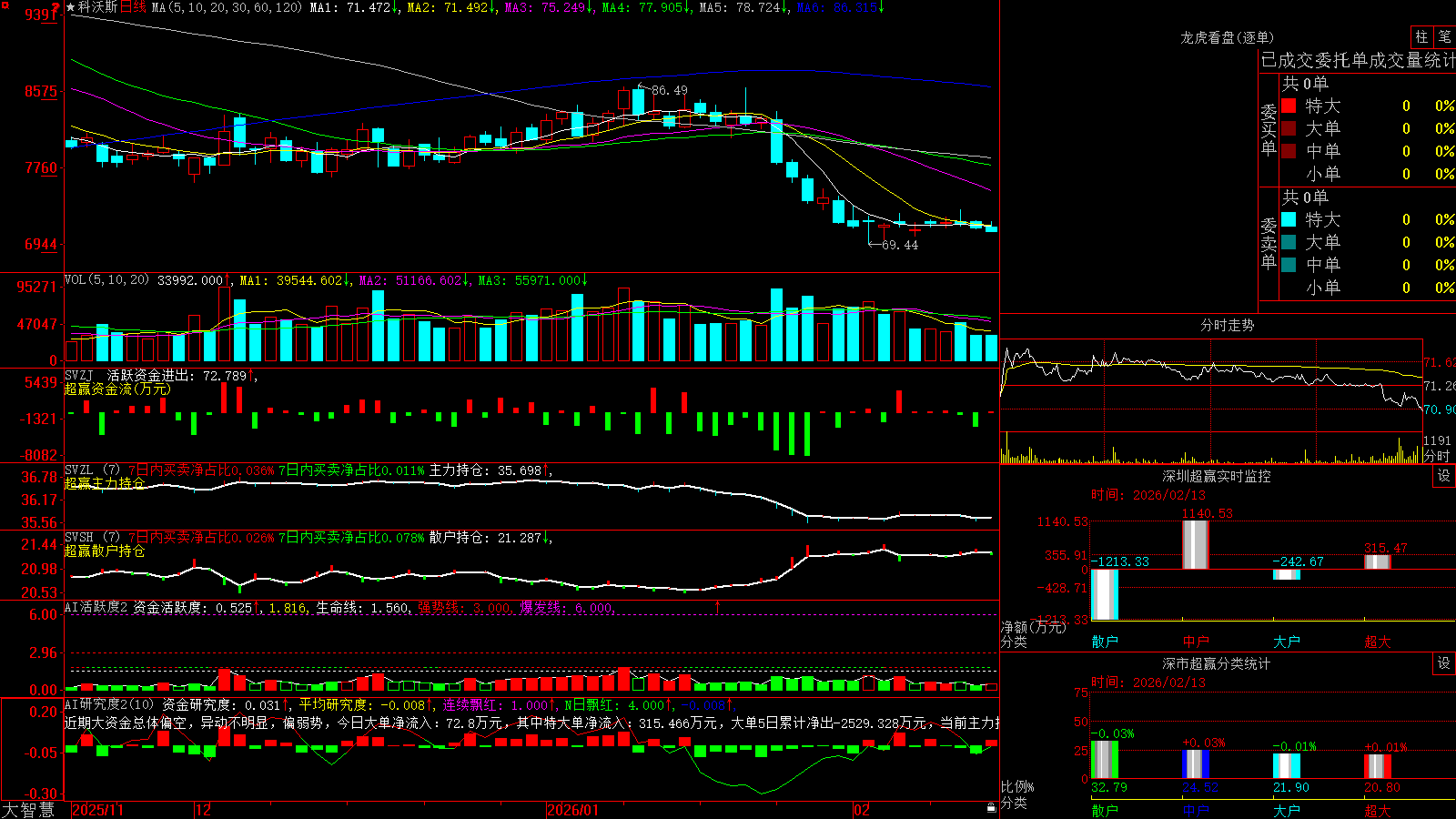Viewport: 1456px width, 819px height.
Task: Click the 超大 bar showing 315.47
Action: coord(1377,561)
